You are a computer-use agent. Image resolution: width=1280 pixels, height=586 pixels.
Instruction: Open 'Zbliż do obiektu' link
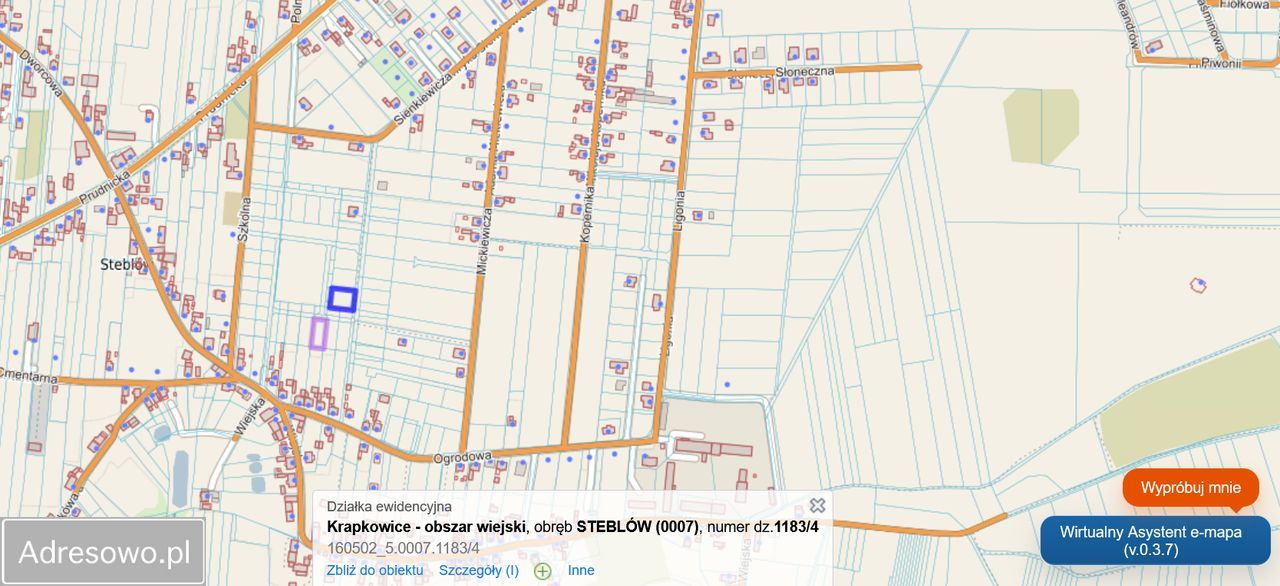[x=374, y=569]
